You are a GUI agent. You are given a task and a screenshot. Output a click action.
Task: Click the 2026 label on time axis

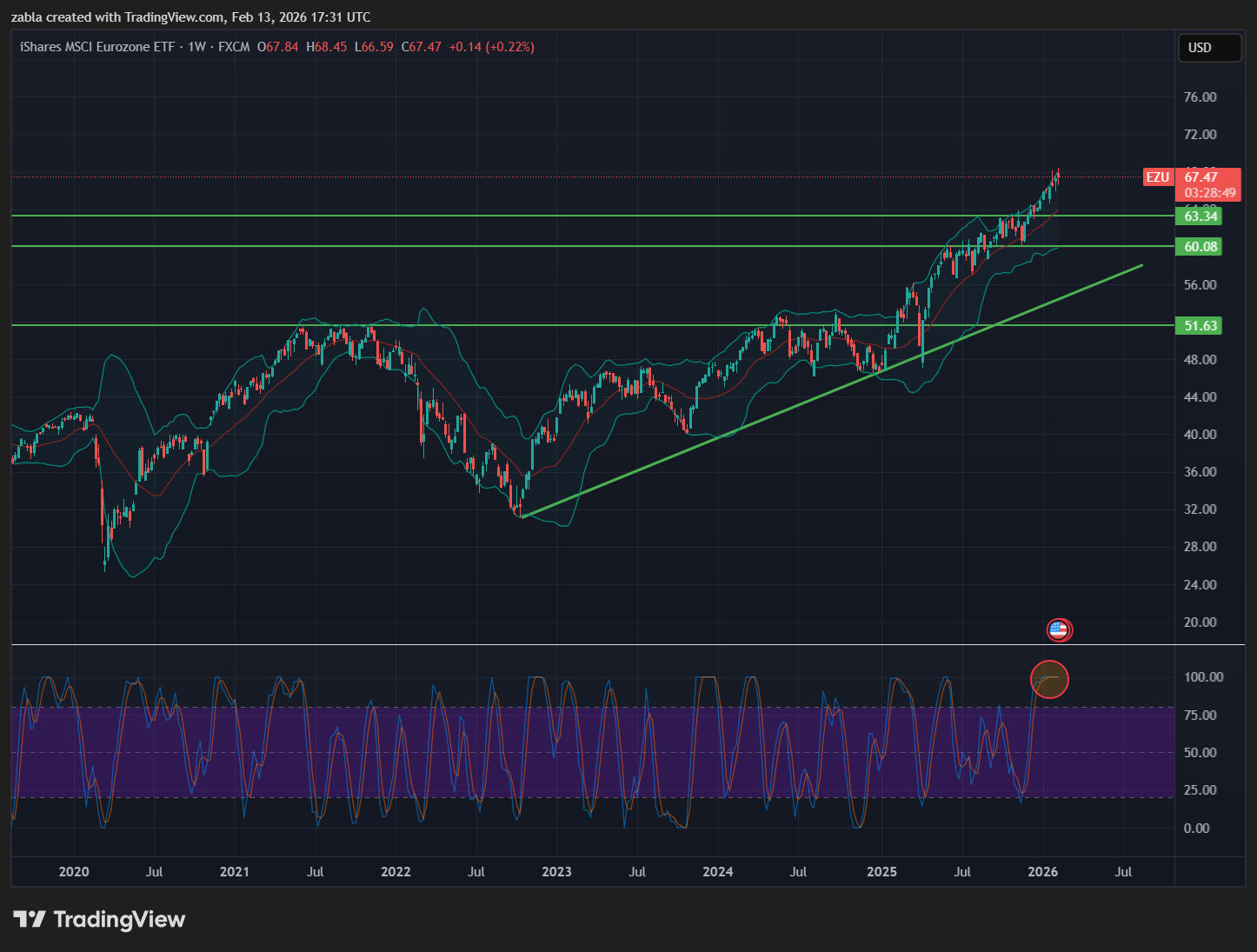(x=1042, y=872)
